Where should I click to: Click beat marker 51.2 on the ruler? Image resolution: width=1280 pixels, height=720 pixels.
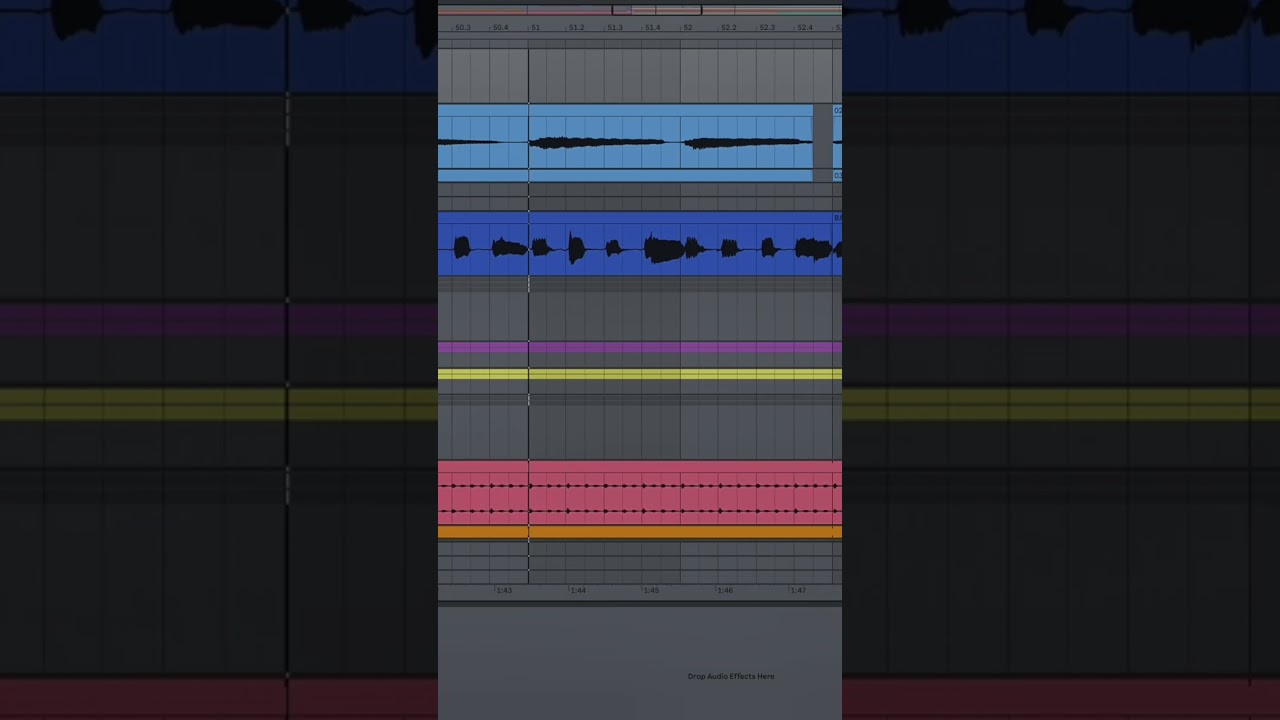click(576, 28)
